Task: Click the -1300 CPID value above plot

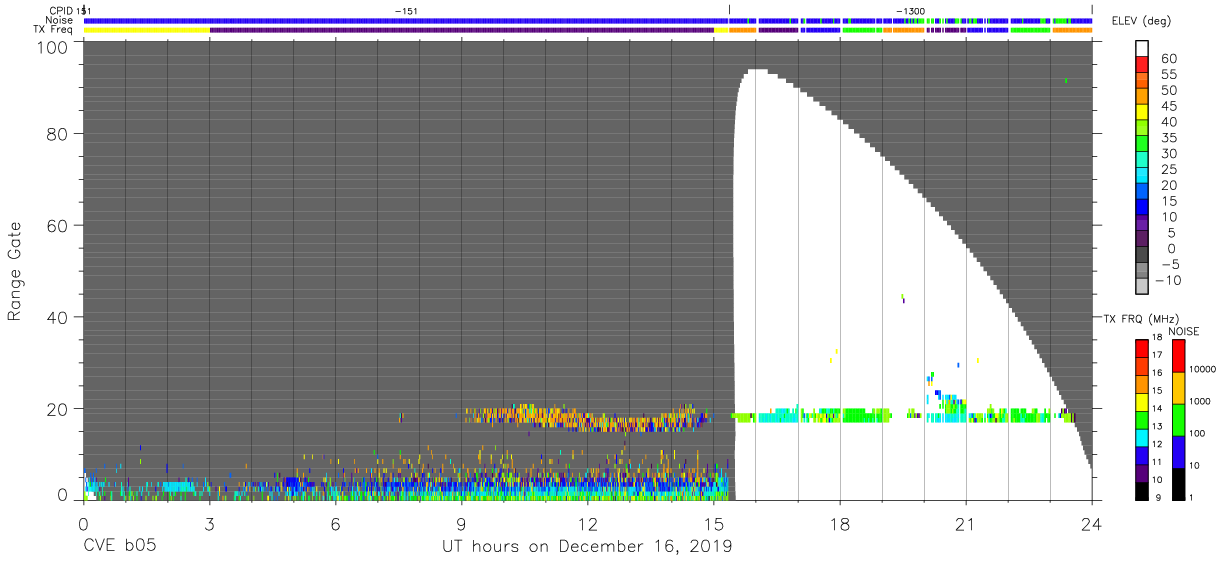Action: [x=910, y=10]
